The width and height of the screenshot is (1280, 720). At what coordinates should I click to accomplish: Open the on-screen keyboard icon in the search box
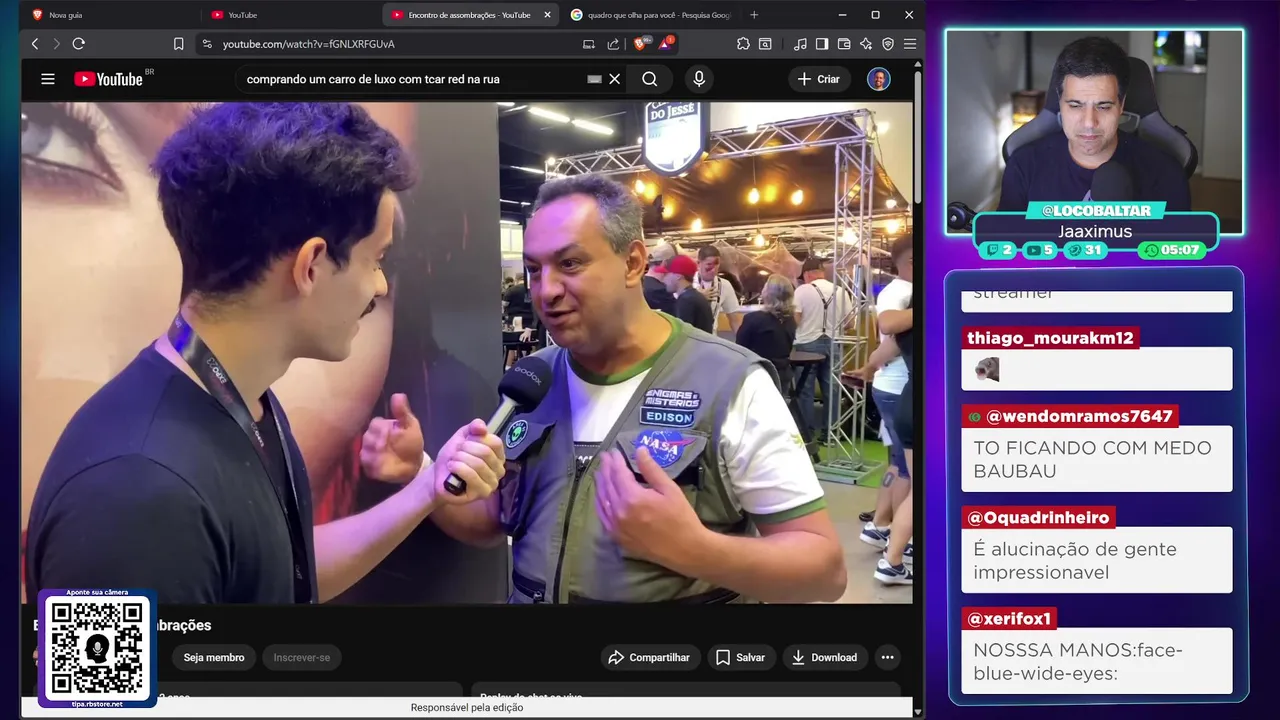(x=594, y=79)
